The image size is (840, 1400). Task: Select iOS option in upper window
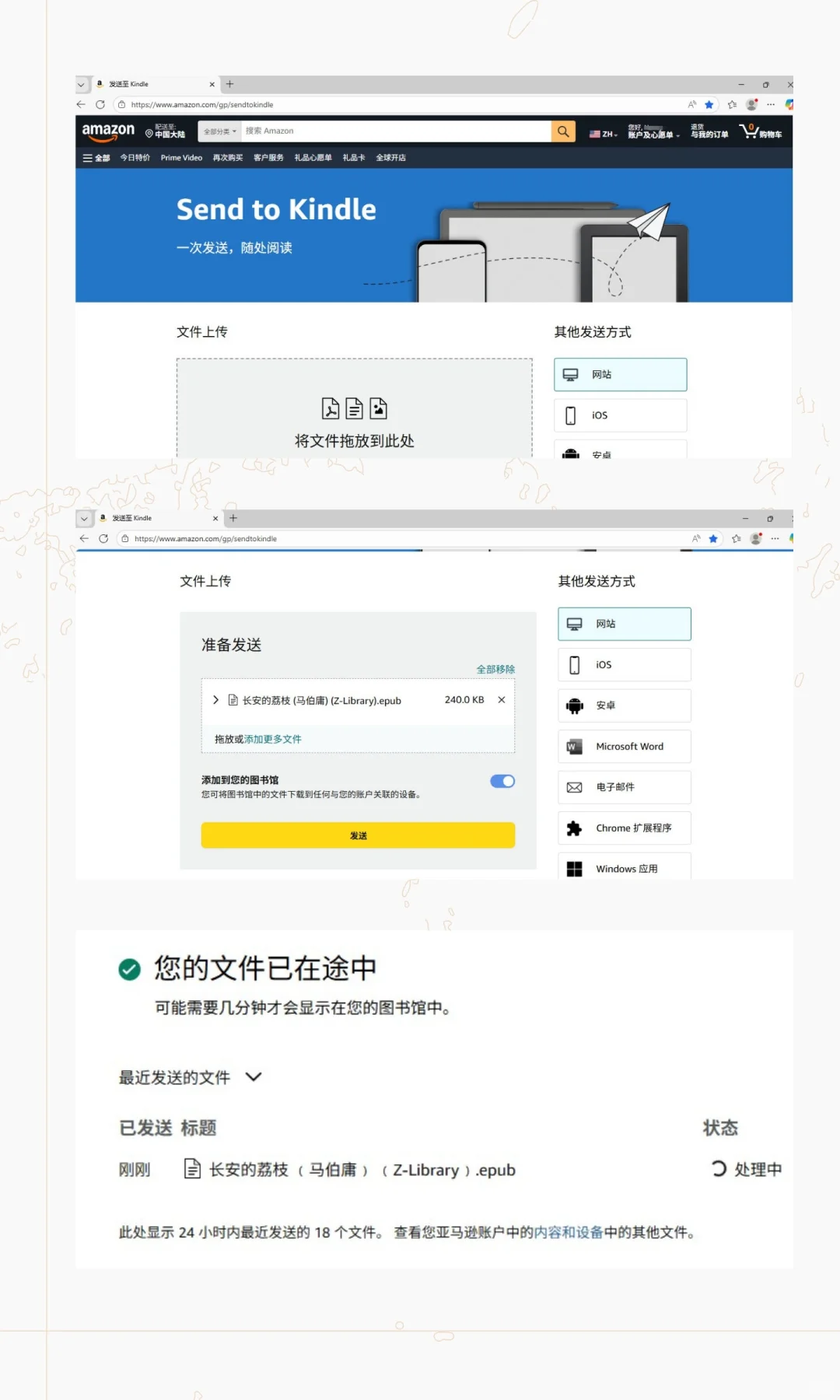point(620,415)
